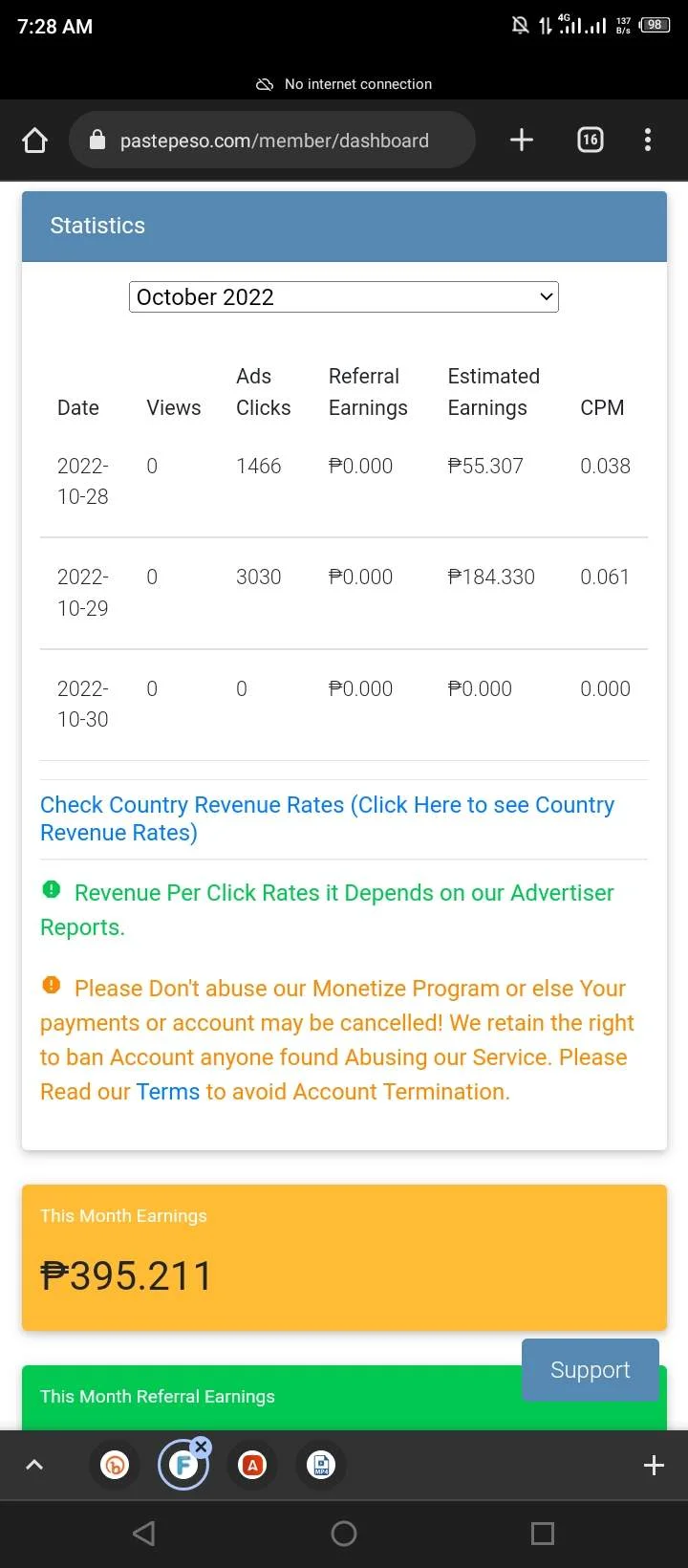Tap the browser home icon
The width and height of the screenshot is (688, 1568).
pyautogui.click(x=34, y=141)
